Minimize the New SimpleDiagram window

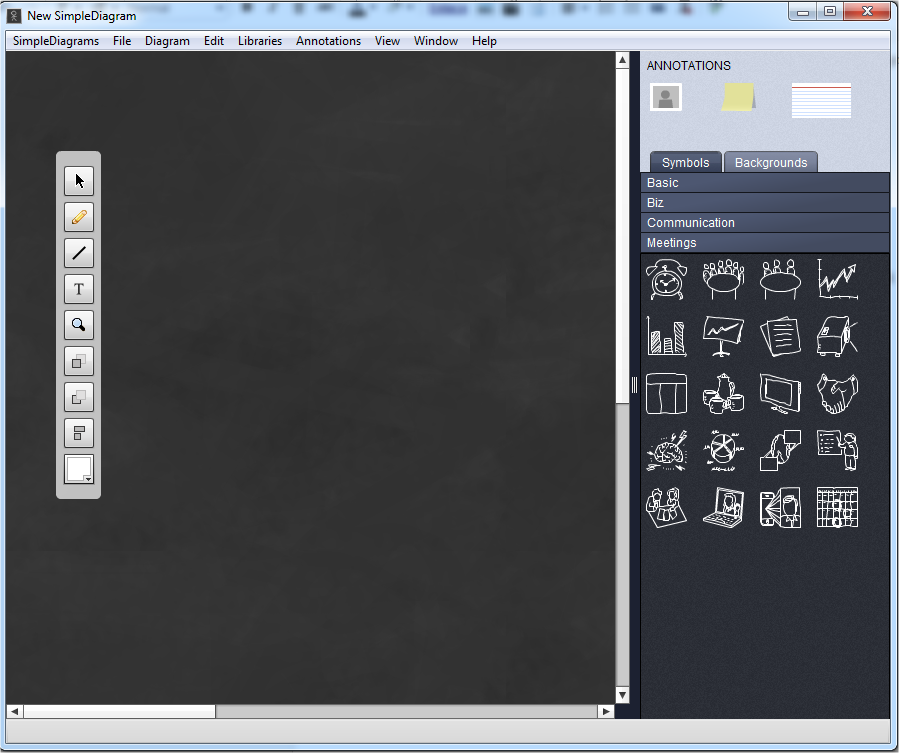click(x=803, y=12)
